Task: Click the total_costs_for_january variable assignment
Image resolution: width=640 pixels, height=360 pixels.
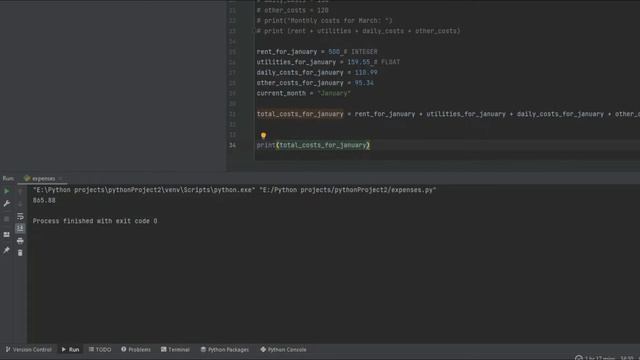Action: pyautogui.click(x=300, y=114)
